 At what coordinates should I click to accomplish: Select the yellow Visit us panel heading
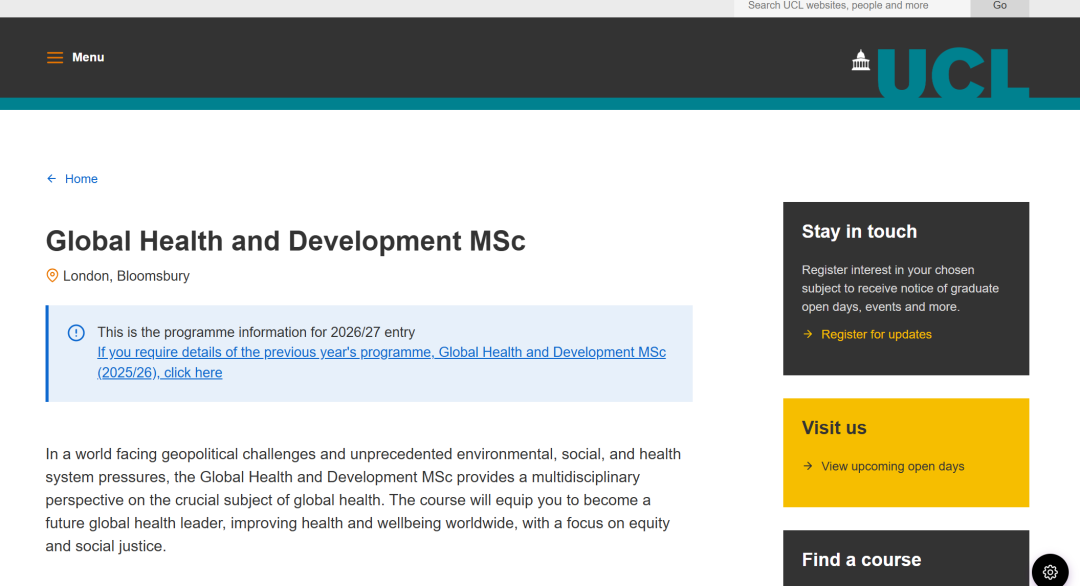point(834,428)
